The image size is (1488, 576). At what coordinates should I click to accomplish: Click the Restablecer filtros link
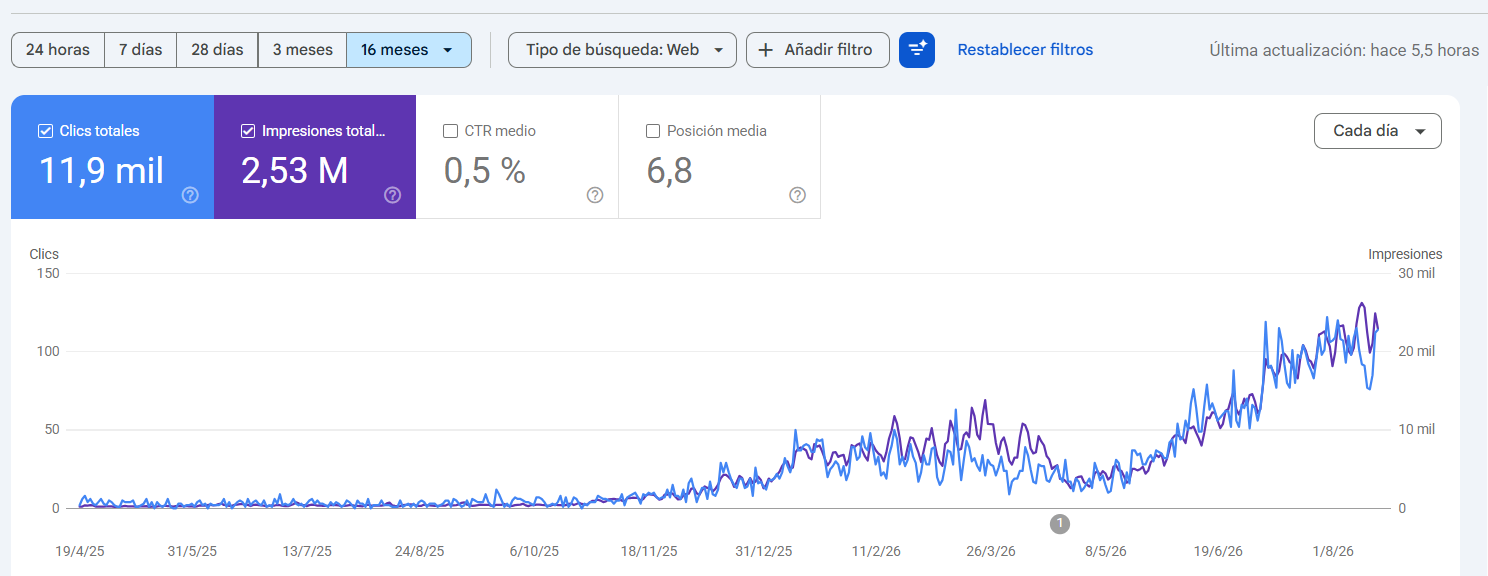[x=1025, y=50]
